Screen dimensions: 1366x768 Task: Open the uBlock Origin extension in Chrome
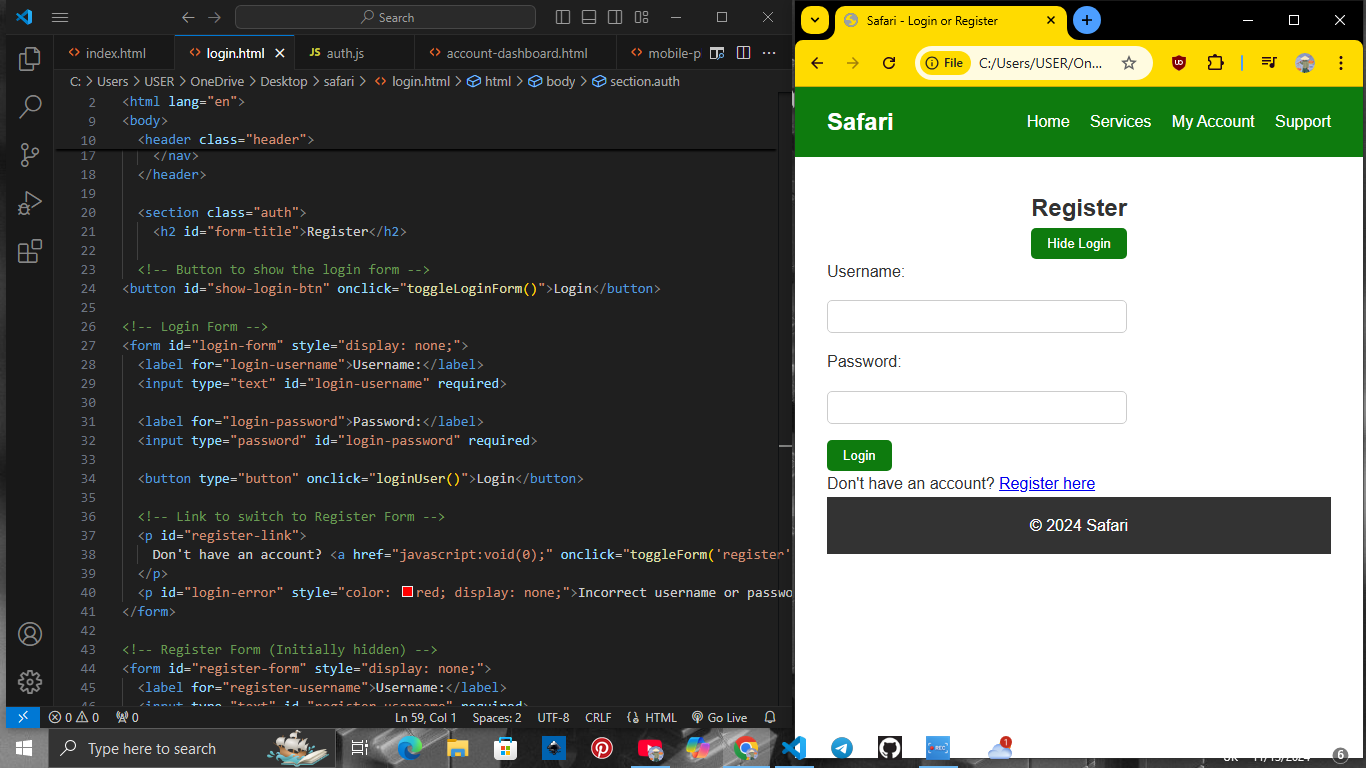[x=1179, y=62]
